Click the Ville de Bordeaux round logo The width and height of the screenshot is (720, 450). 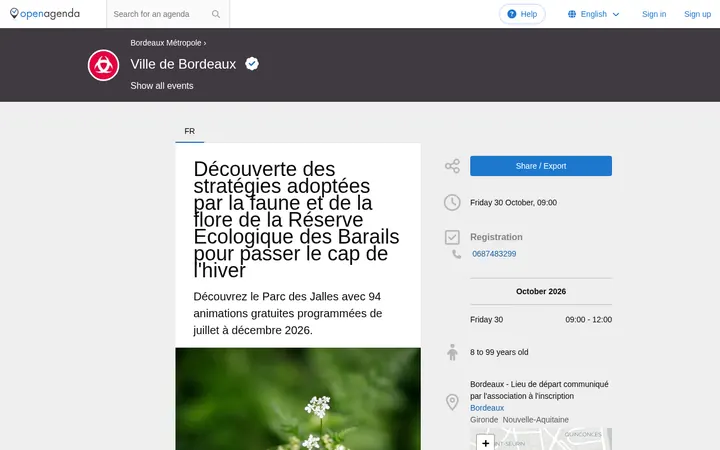tap(103, 65)
